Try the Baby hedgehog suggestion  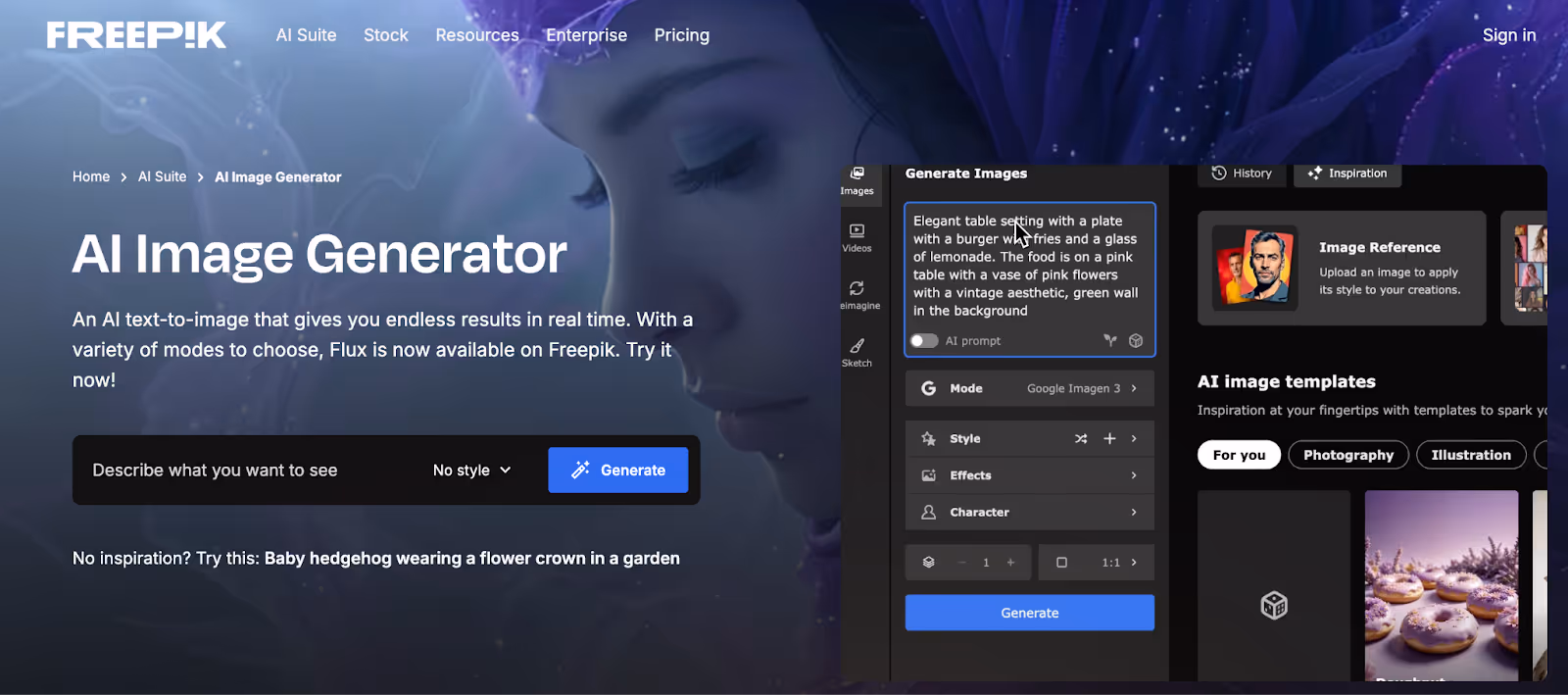pyautogui.click(x=471, y=559)
